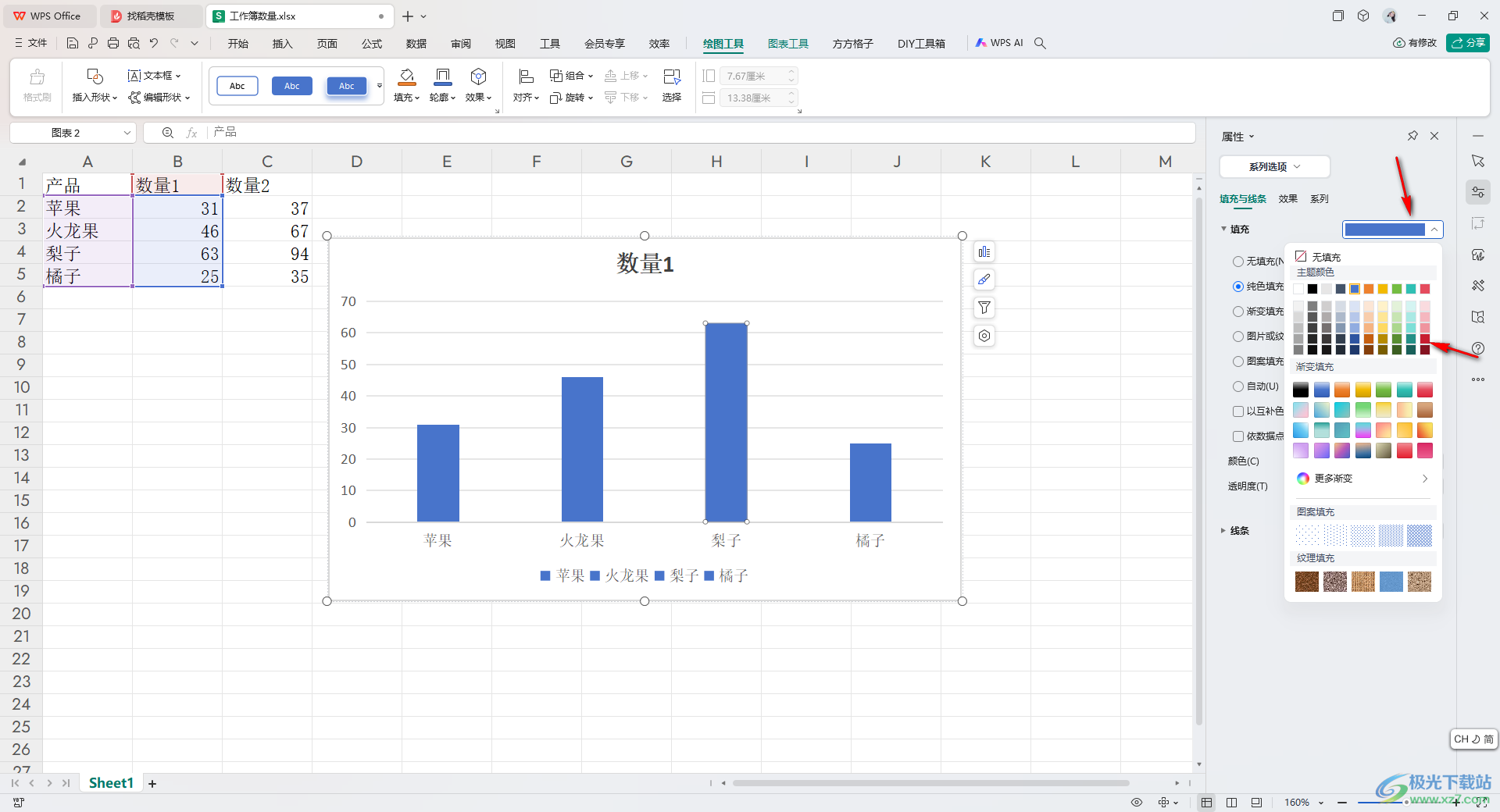This screenshot has height=812, width=1500.
Task: Close the properties panel
Action: click(x=1434, y=136)
